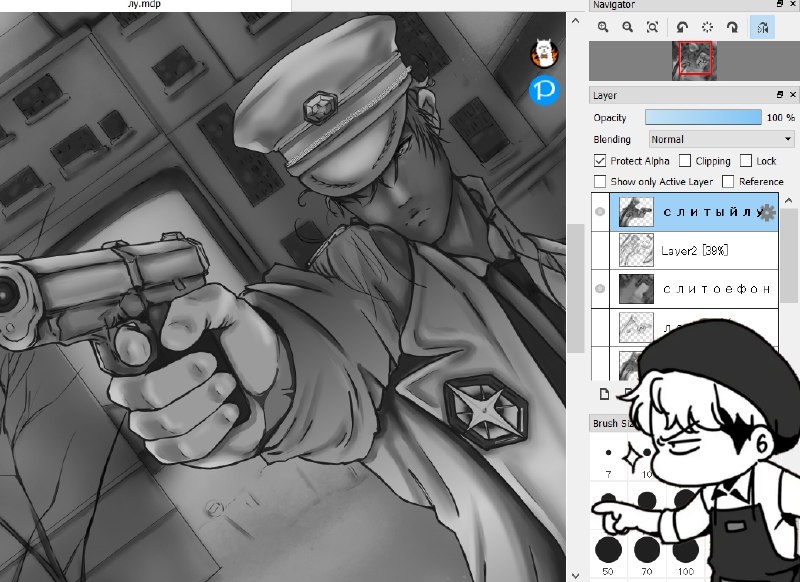Click the zoom out magnifier in Navigator

(628, 27)
